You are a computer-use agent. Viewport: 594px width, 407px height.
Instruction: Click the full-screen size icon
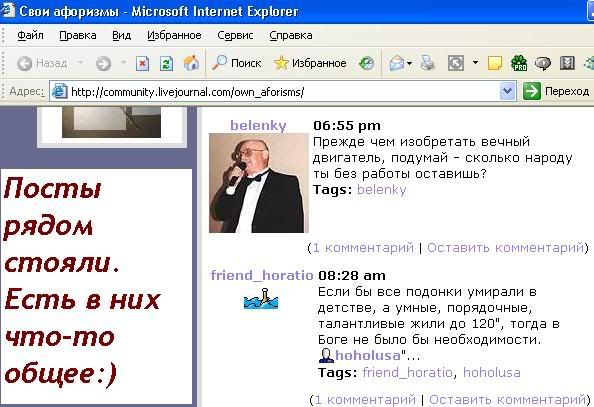(456, 63)
